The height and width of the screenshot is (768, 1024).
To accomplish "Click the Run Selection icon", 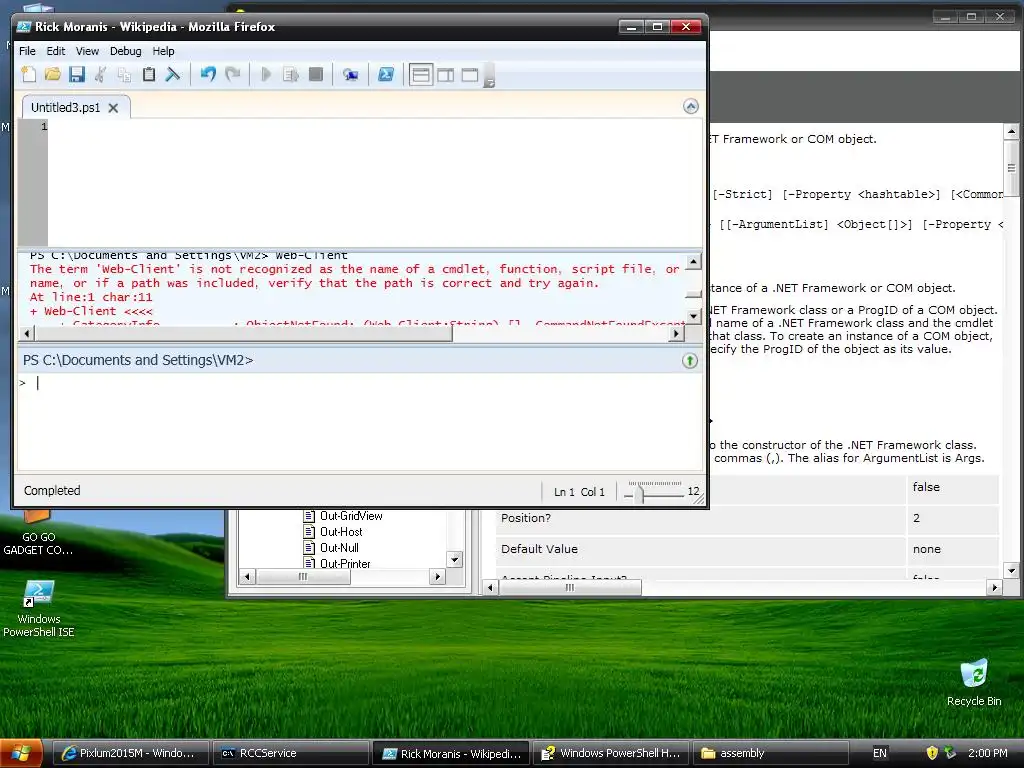I will [x=291, y=74].
